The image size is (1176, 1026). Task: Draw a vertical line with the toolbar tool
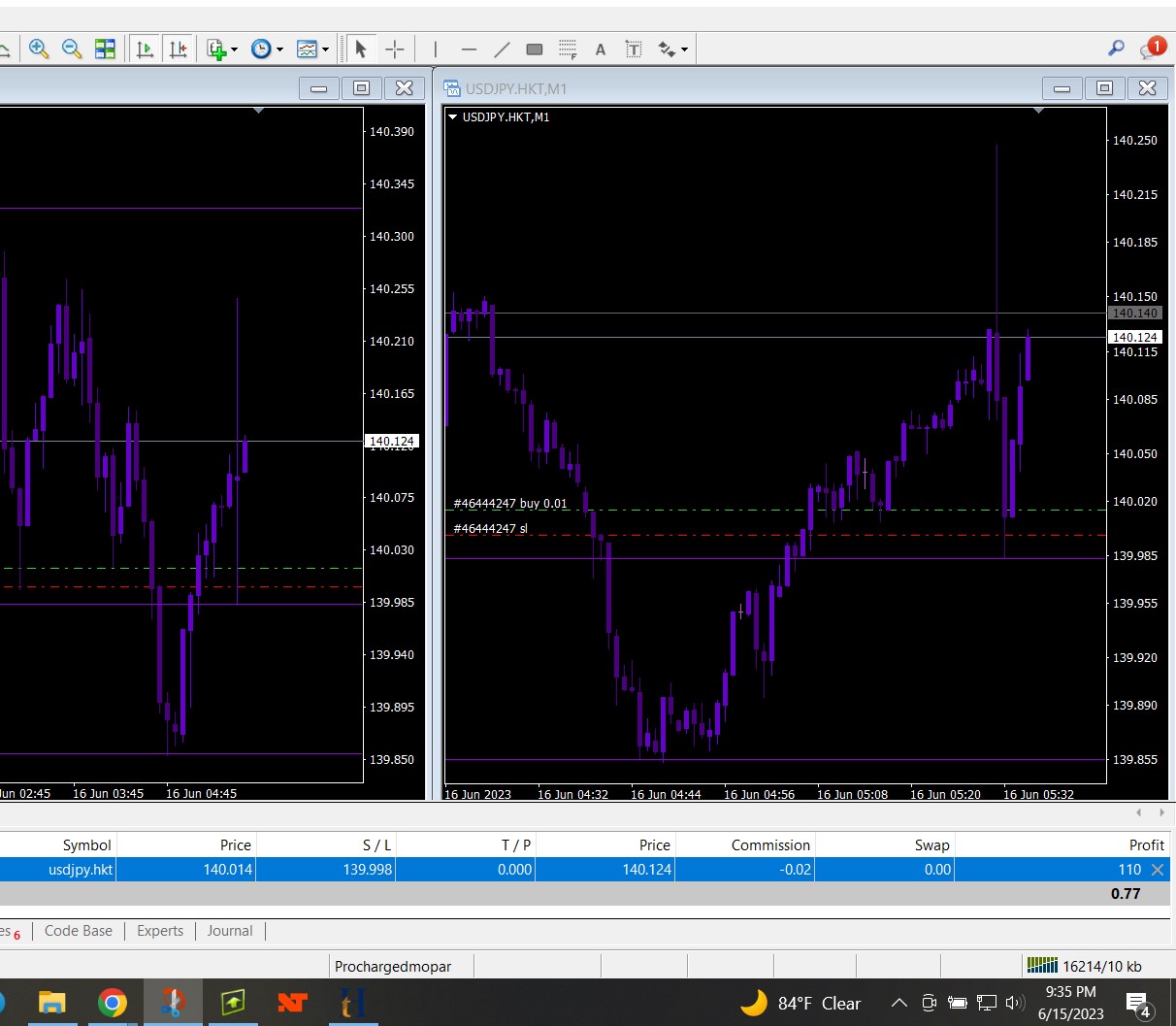436,49
